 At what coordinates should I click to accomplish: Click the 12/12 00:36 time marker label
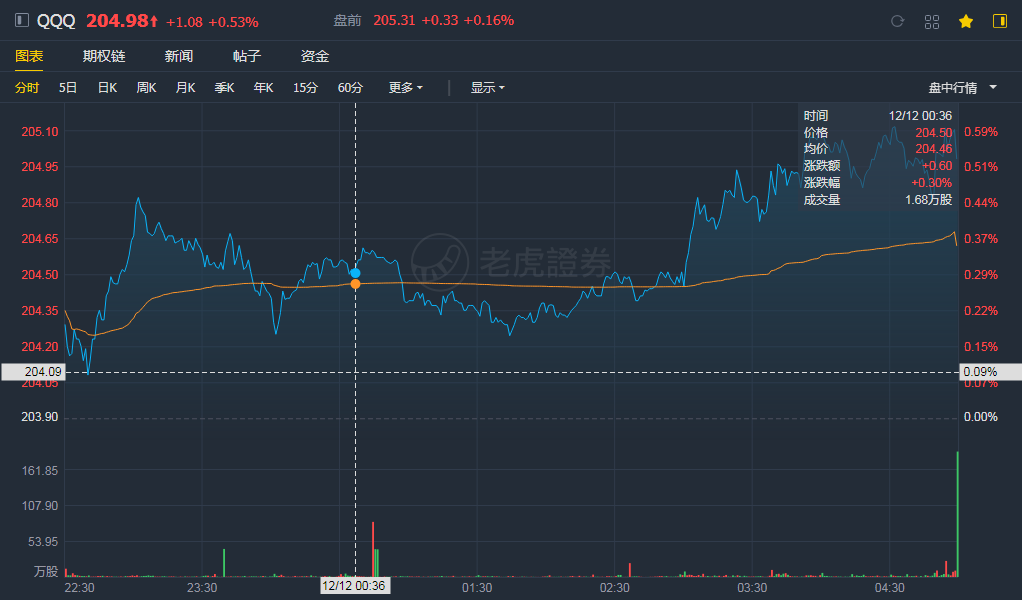(x=354, y=586)
